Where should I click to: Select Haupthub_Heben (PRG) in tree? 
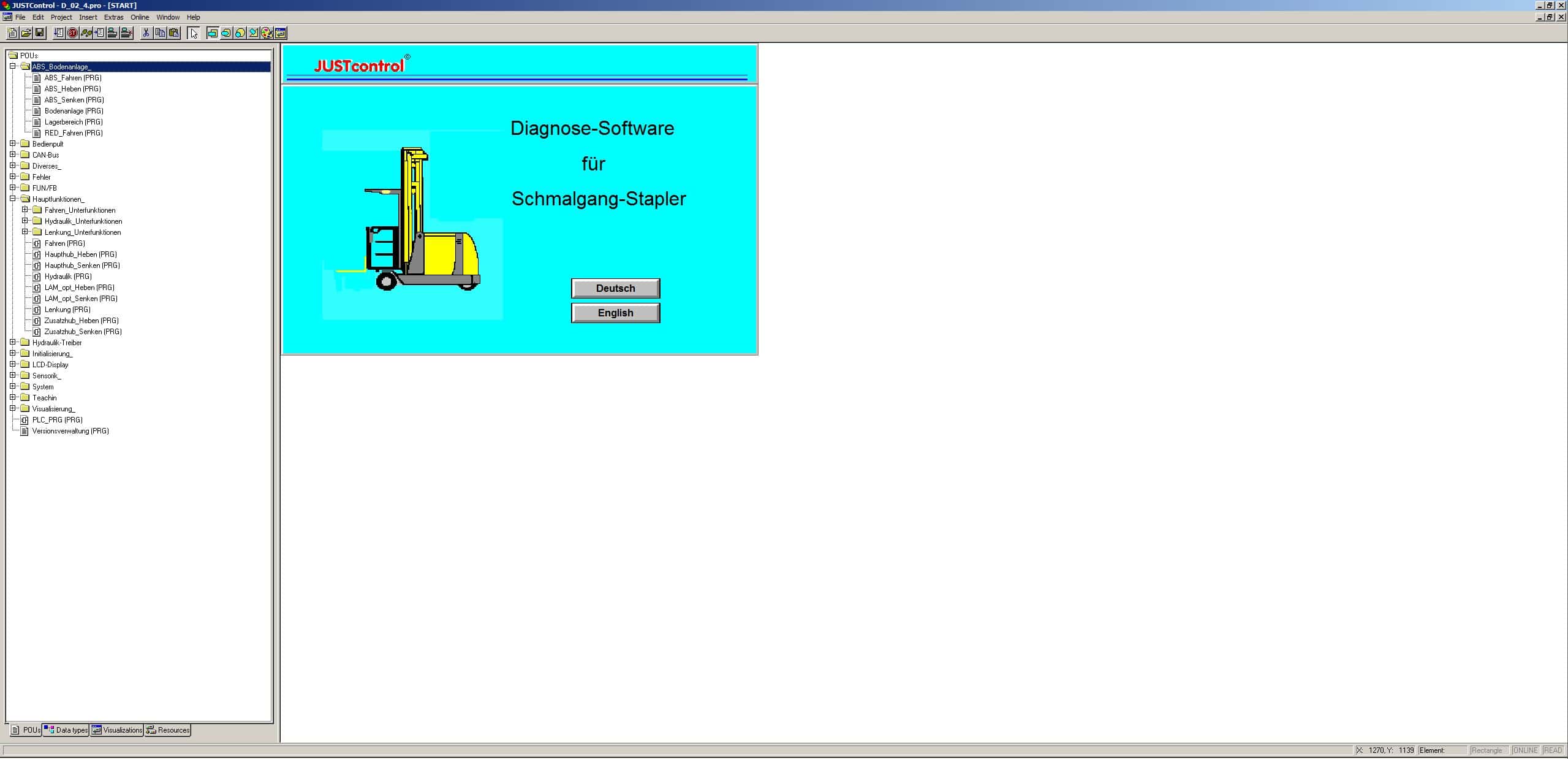[x=80, y=254]
